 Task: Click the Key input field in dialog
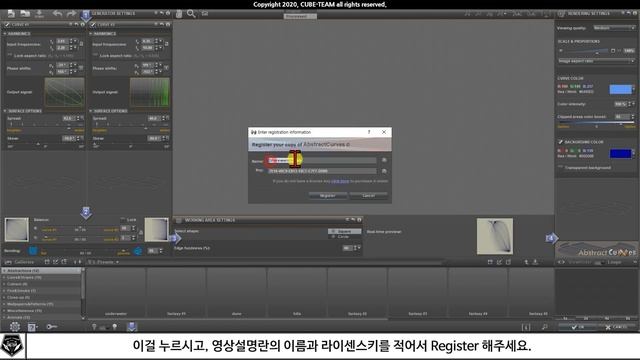[x=322, y=171]
